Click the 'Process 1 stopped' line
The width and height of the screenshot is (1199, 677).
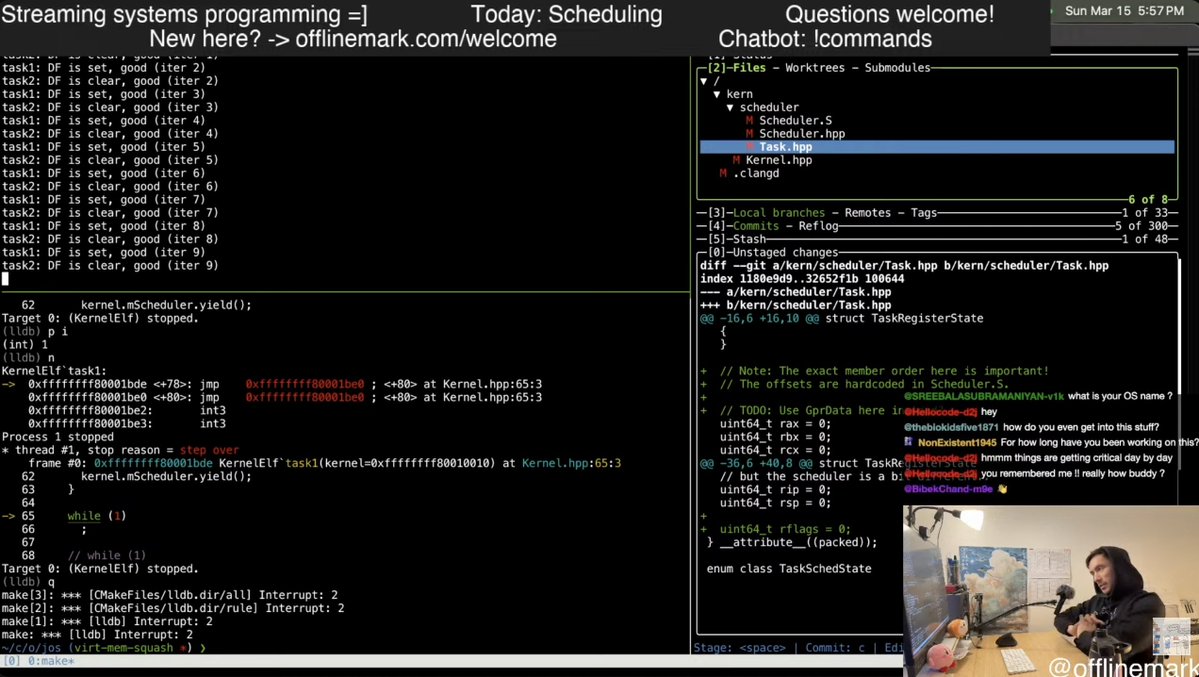(57, 437)
